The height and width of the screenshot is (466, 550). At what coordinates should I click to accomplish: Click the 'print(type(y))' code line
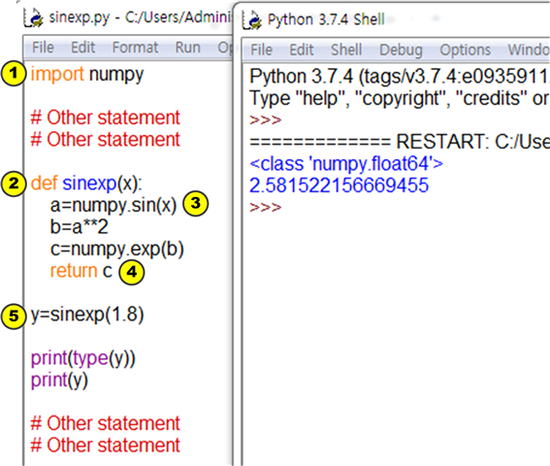point(83,358)
